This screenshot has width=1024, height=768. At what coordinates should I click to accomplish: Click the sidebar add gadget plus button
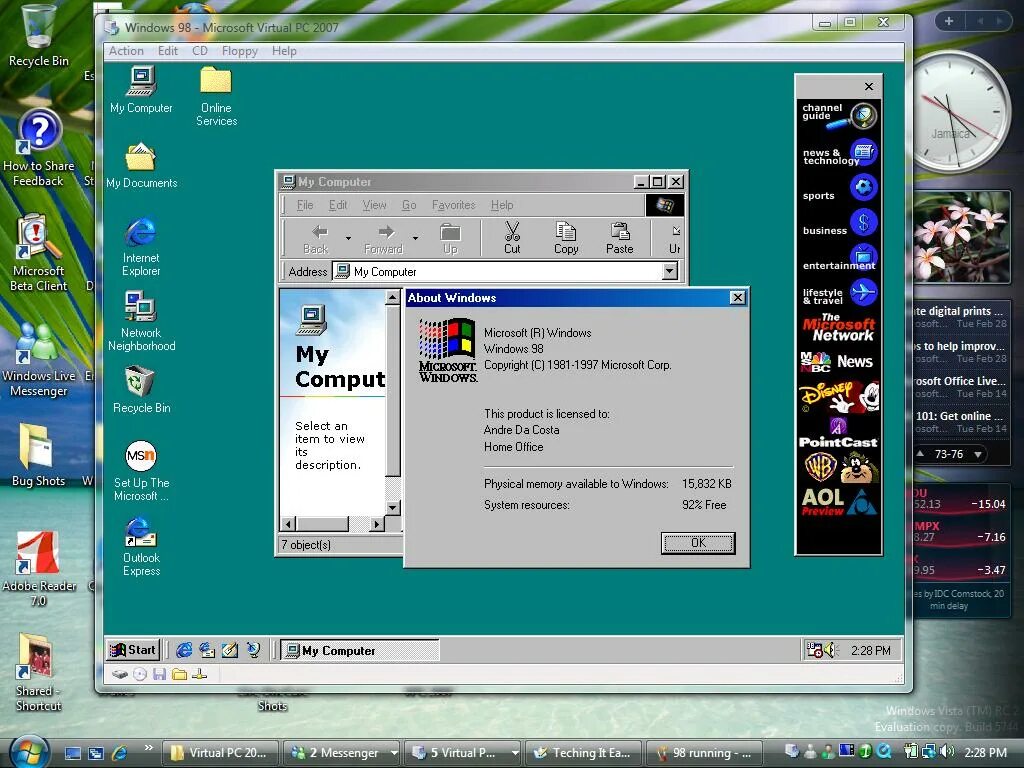click(x=949, y=21)
